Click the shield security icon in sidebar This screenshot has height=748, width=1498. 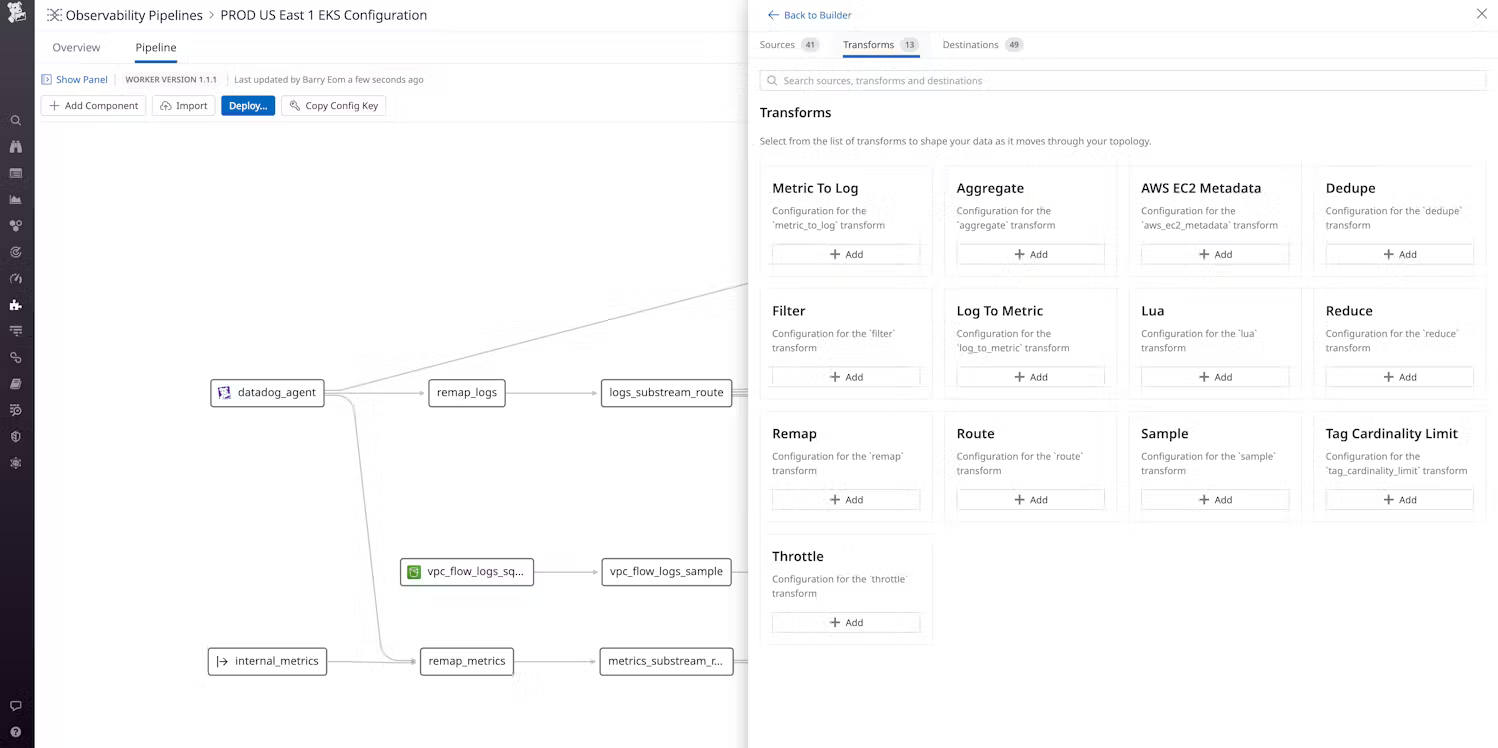(16, 437)
